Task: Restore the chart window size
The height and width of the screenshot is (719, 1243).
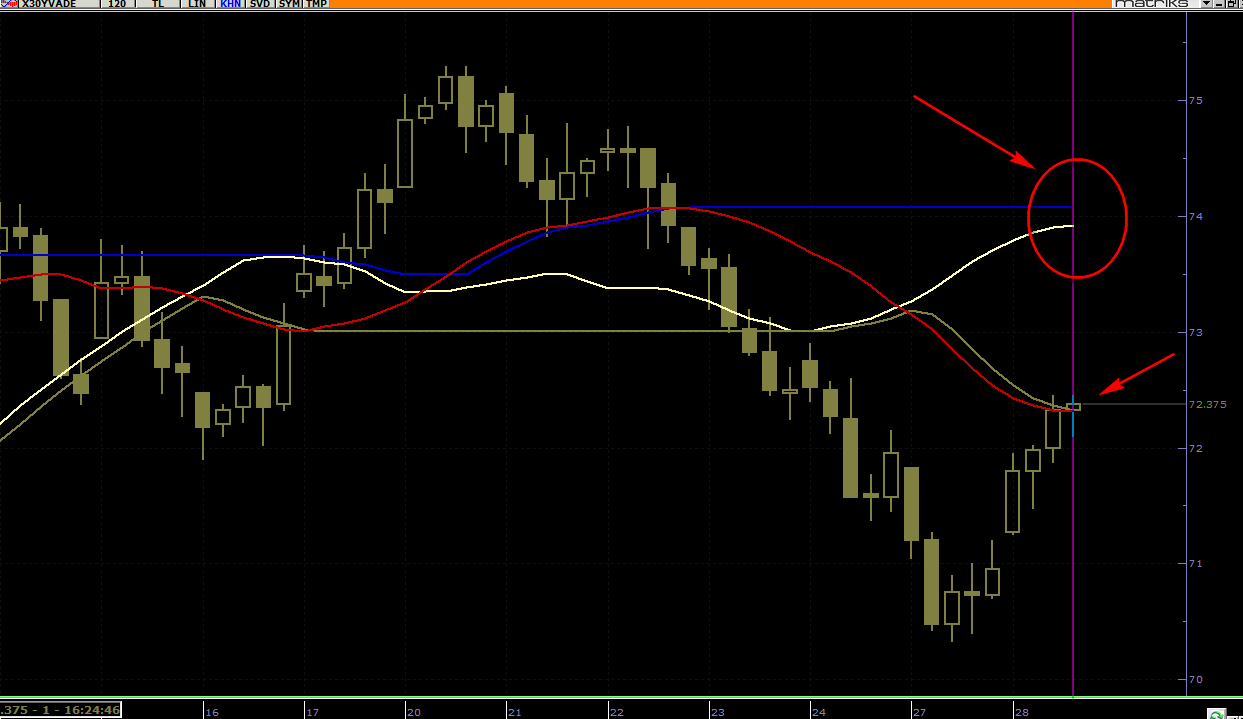Action: click(x=1234, y=4)
